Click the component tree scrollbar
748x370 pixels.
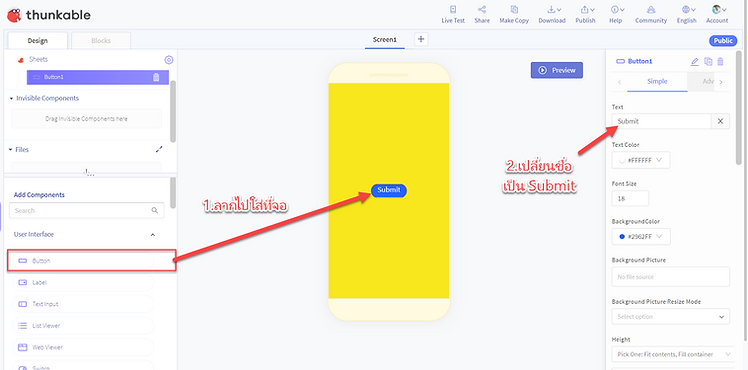pos(173,111)
